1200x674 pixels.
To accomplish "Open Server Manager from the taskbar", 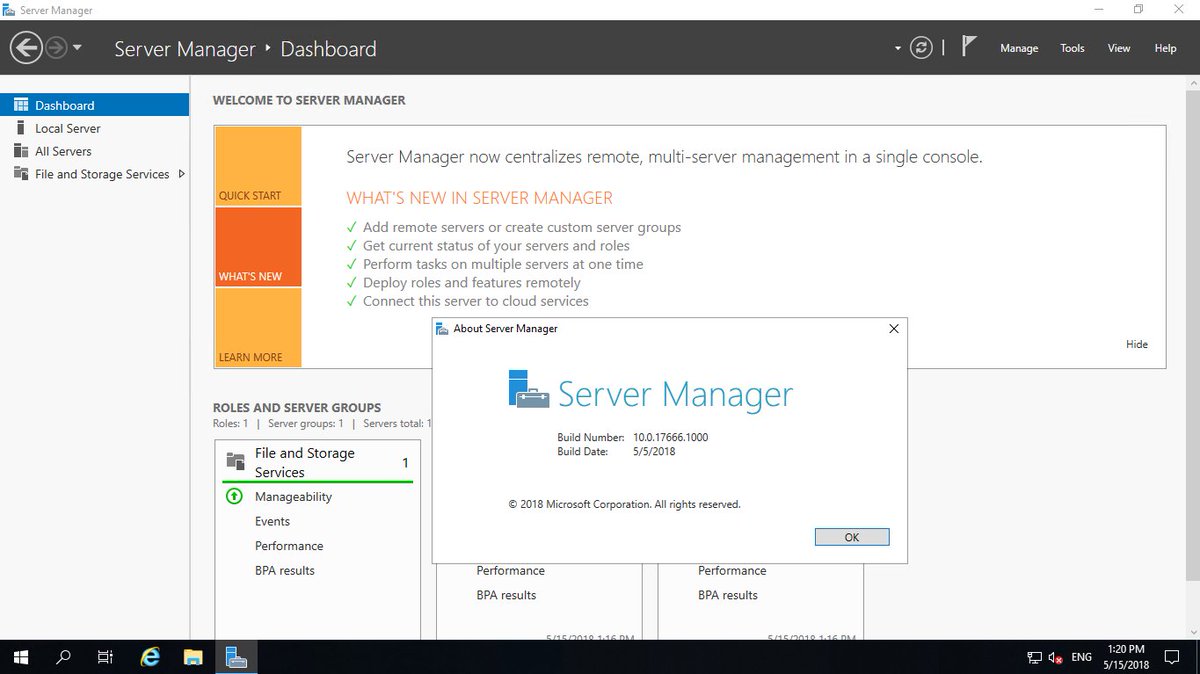I will [236, 657].
